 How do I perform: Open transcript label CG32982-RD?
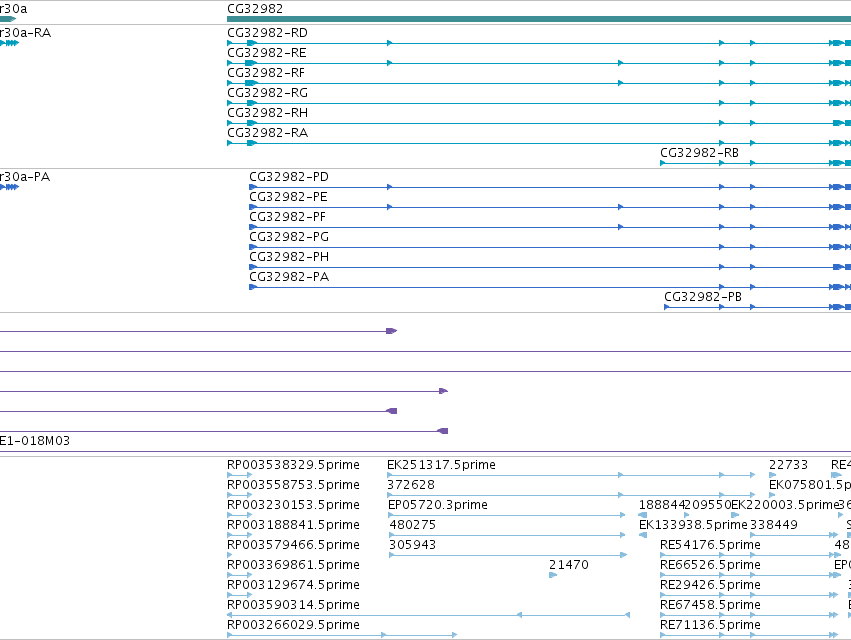tap(267, 33)
